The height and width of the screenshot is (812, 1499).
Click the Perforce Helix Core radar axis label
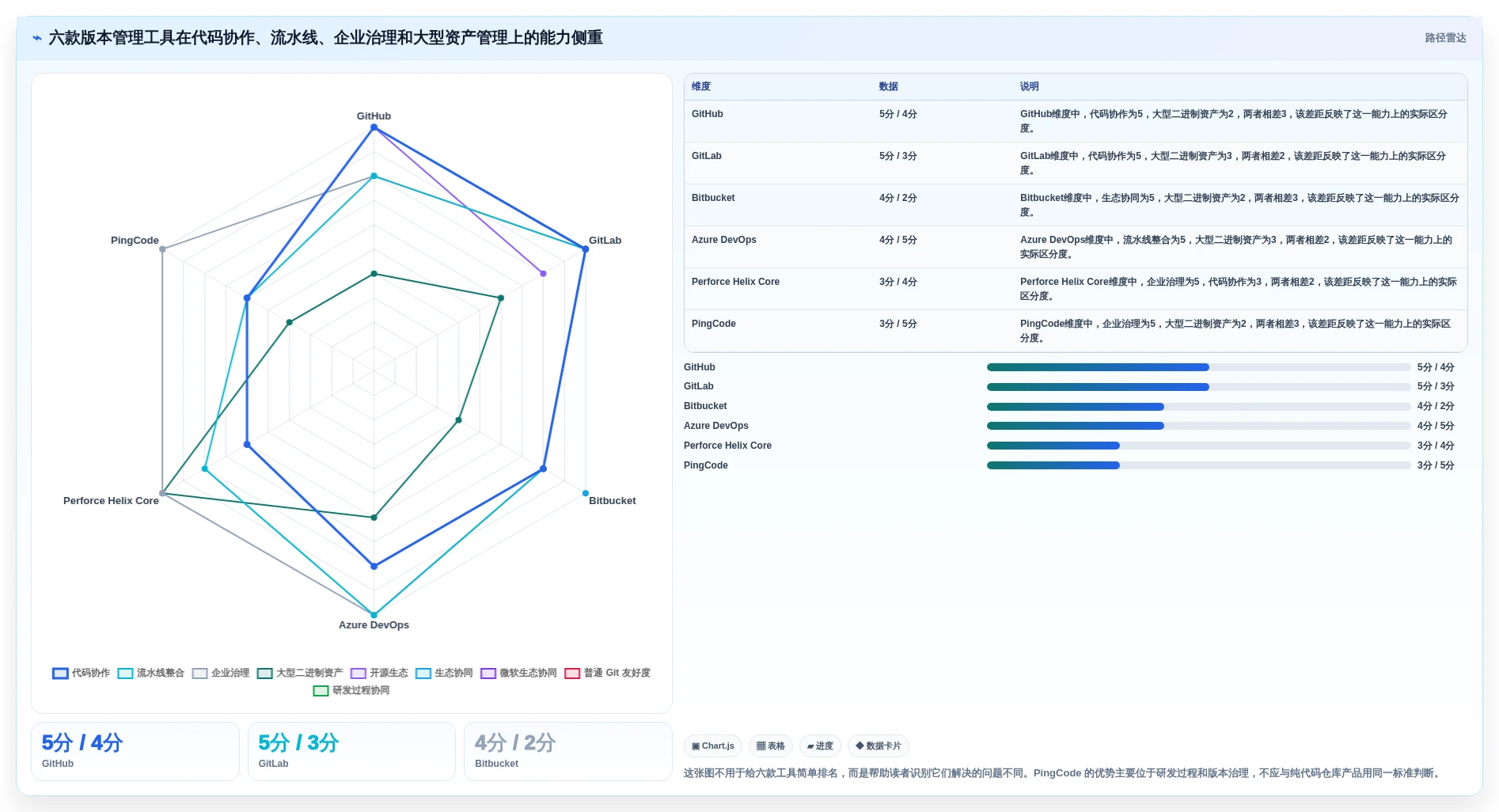pos(111,501)
